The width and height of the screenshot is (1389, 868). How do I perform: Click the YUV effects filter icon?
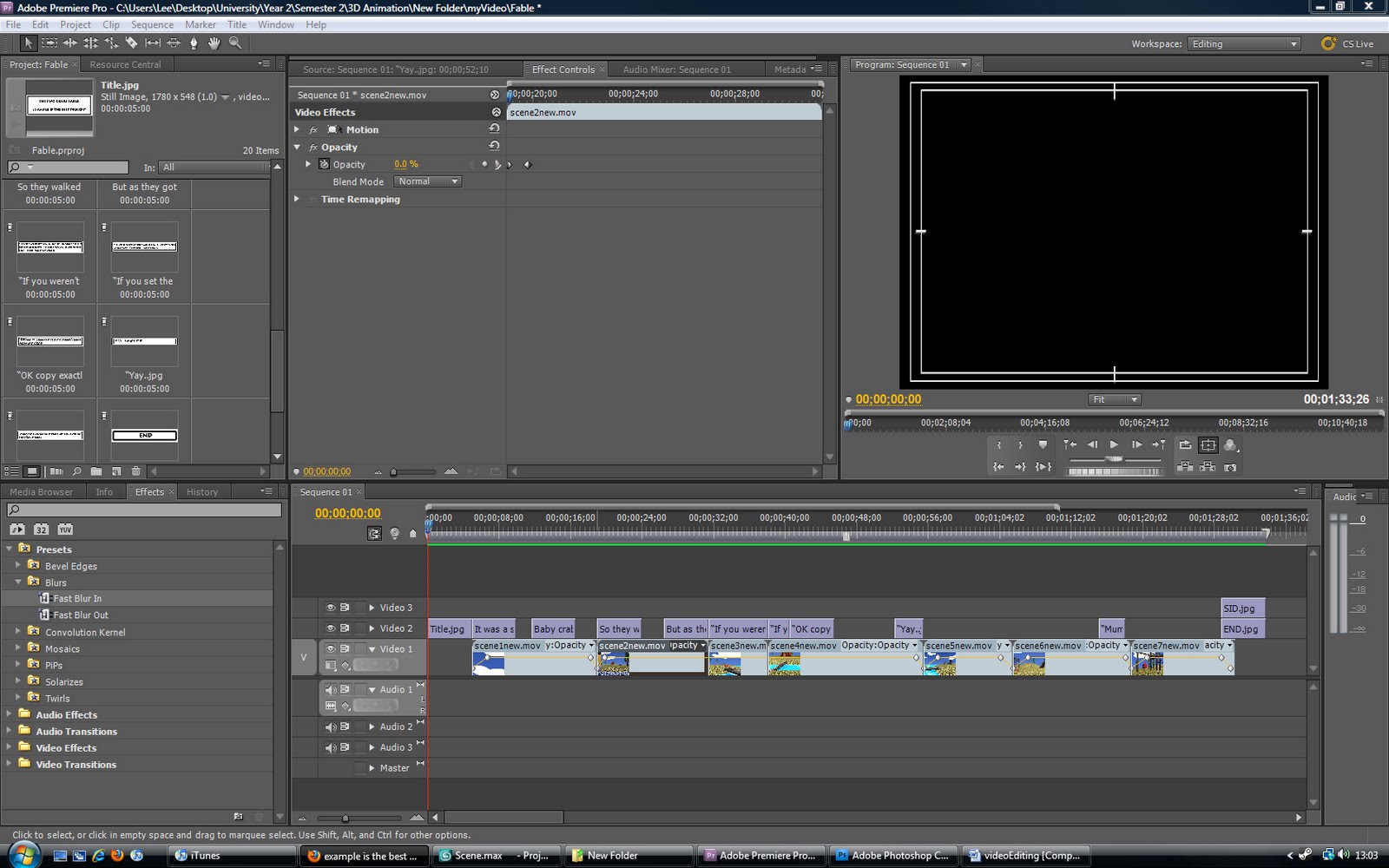click(65, 529)
